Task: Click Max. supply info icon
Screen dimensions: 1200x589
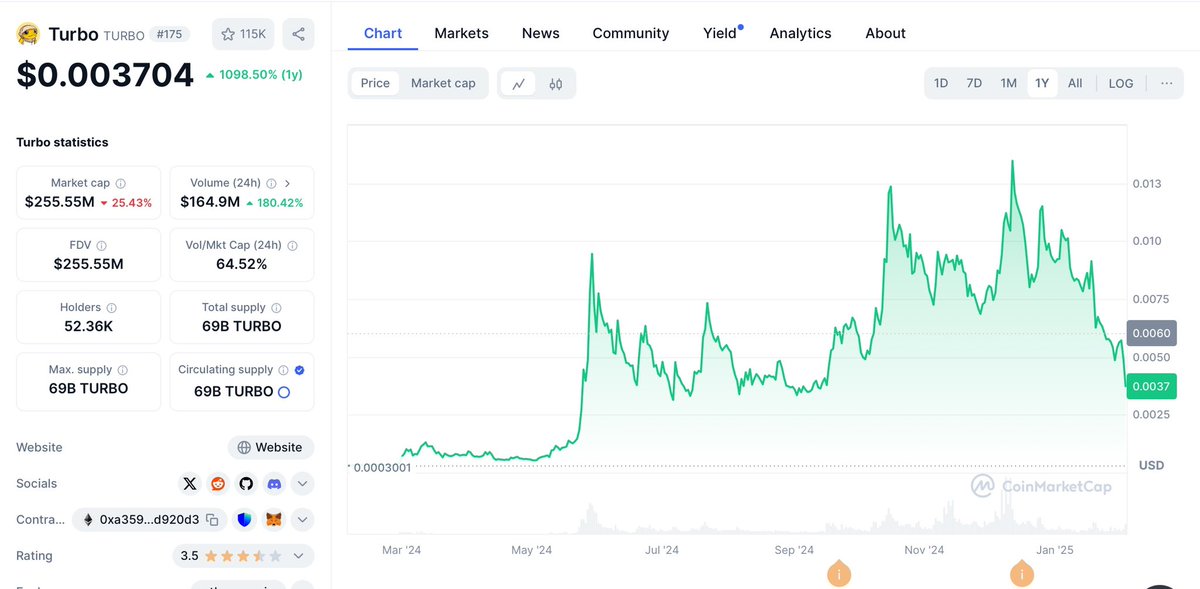Action: 122,370
